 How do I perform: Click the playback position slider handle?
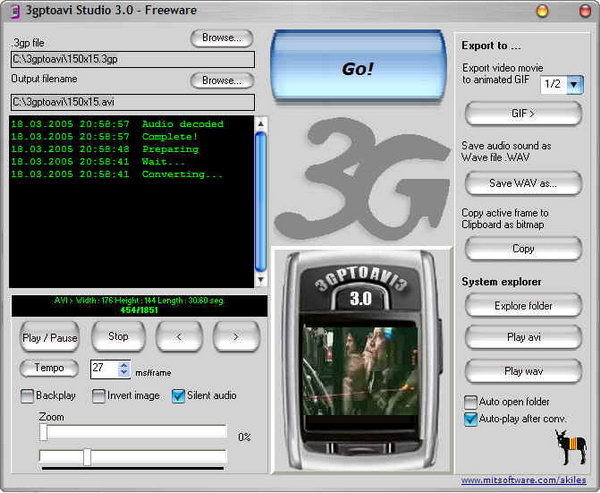tap(87, 457)
